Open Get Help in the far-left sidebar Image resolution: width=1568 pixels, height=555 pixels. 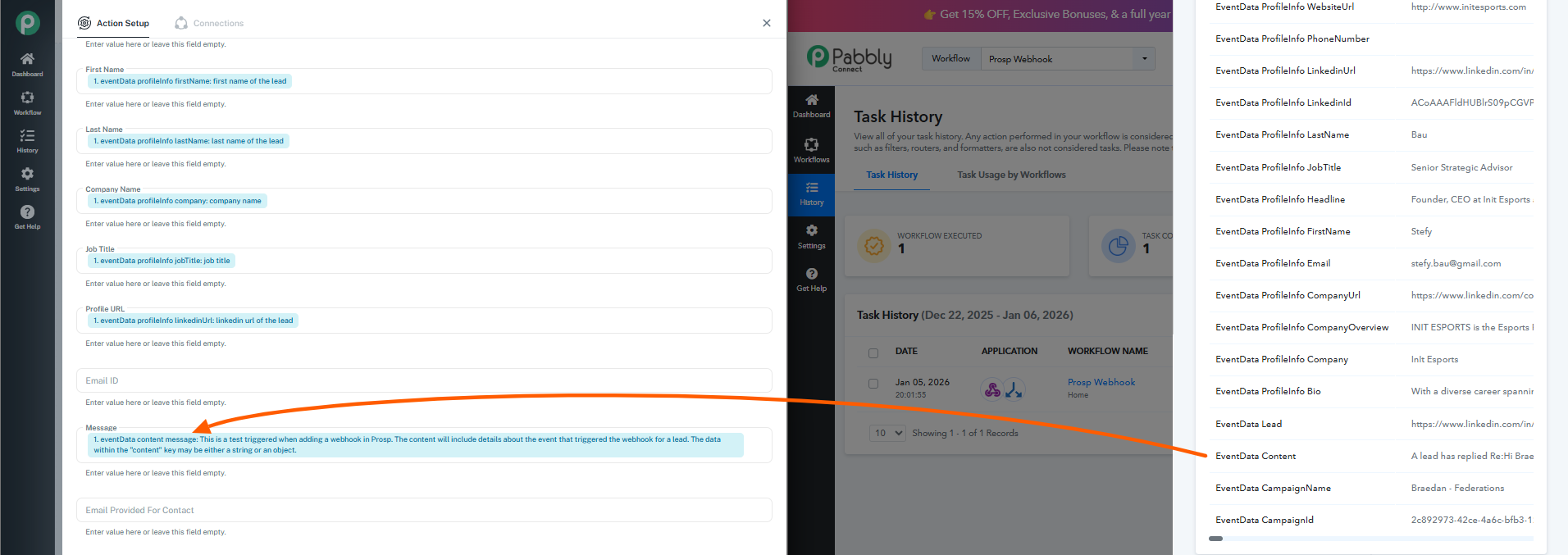pos(27,217)
